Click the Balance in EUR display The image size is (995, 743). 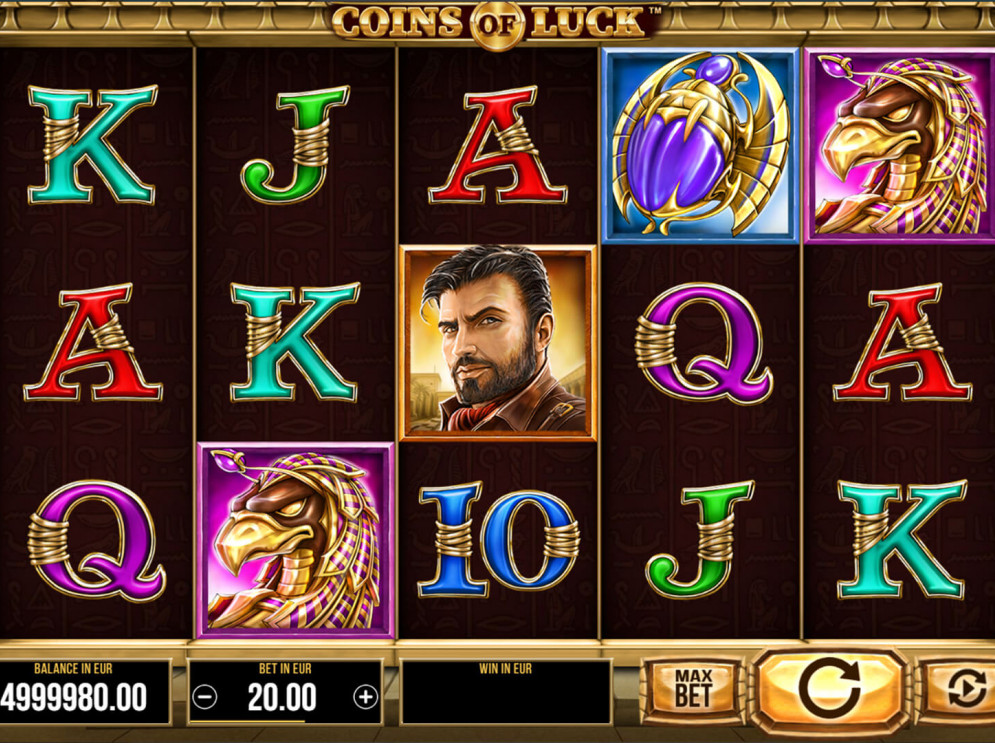point(85,692)
